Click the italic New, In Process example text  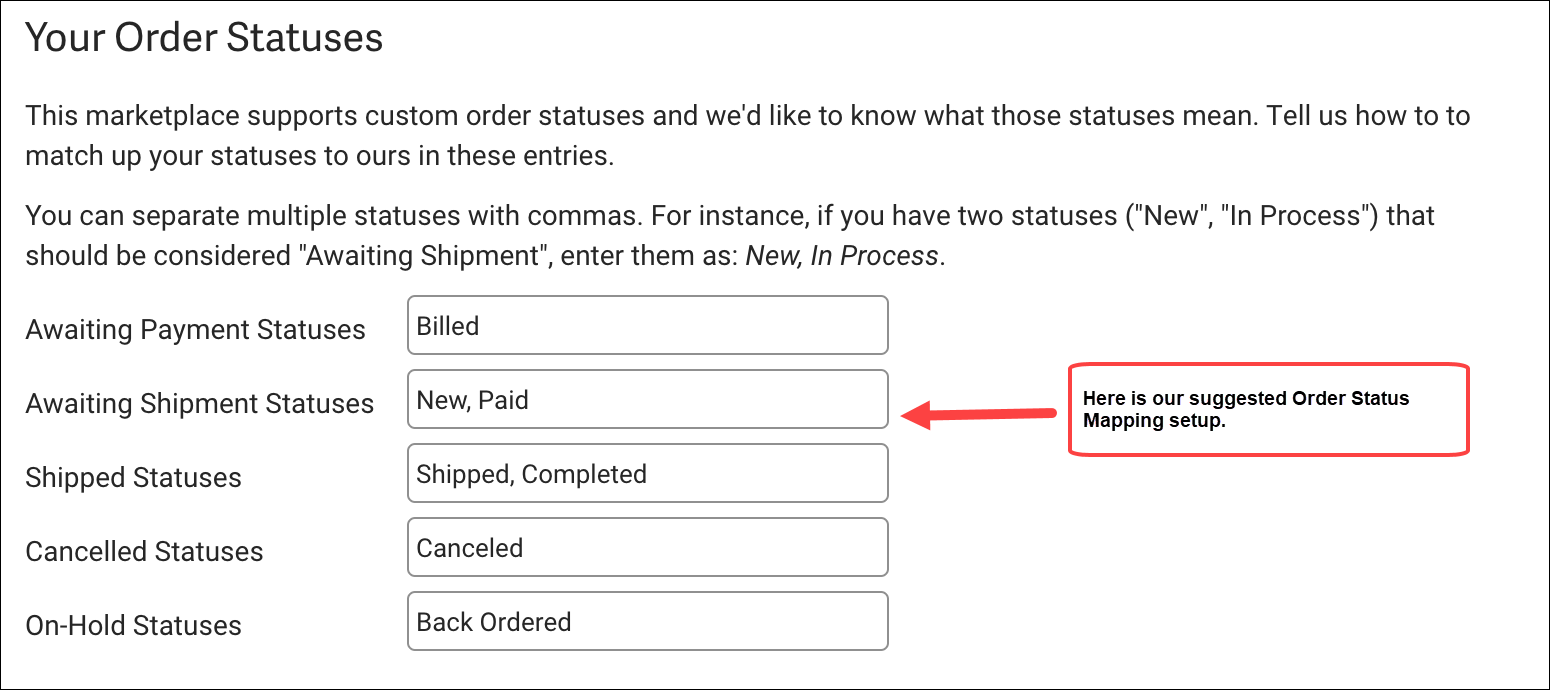pos(842,255)
